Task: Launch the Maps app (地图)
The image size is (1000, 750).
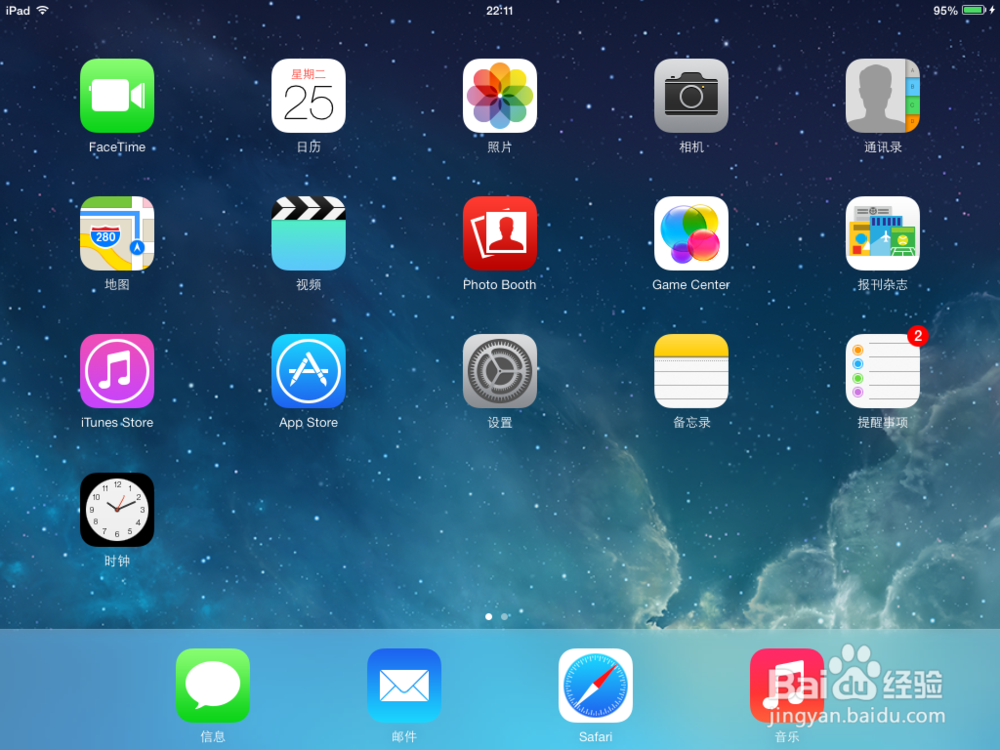Action: (x=117, y=233)
